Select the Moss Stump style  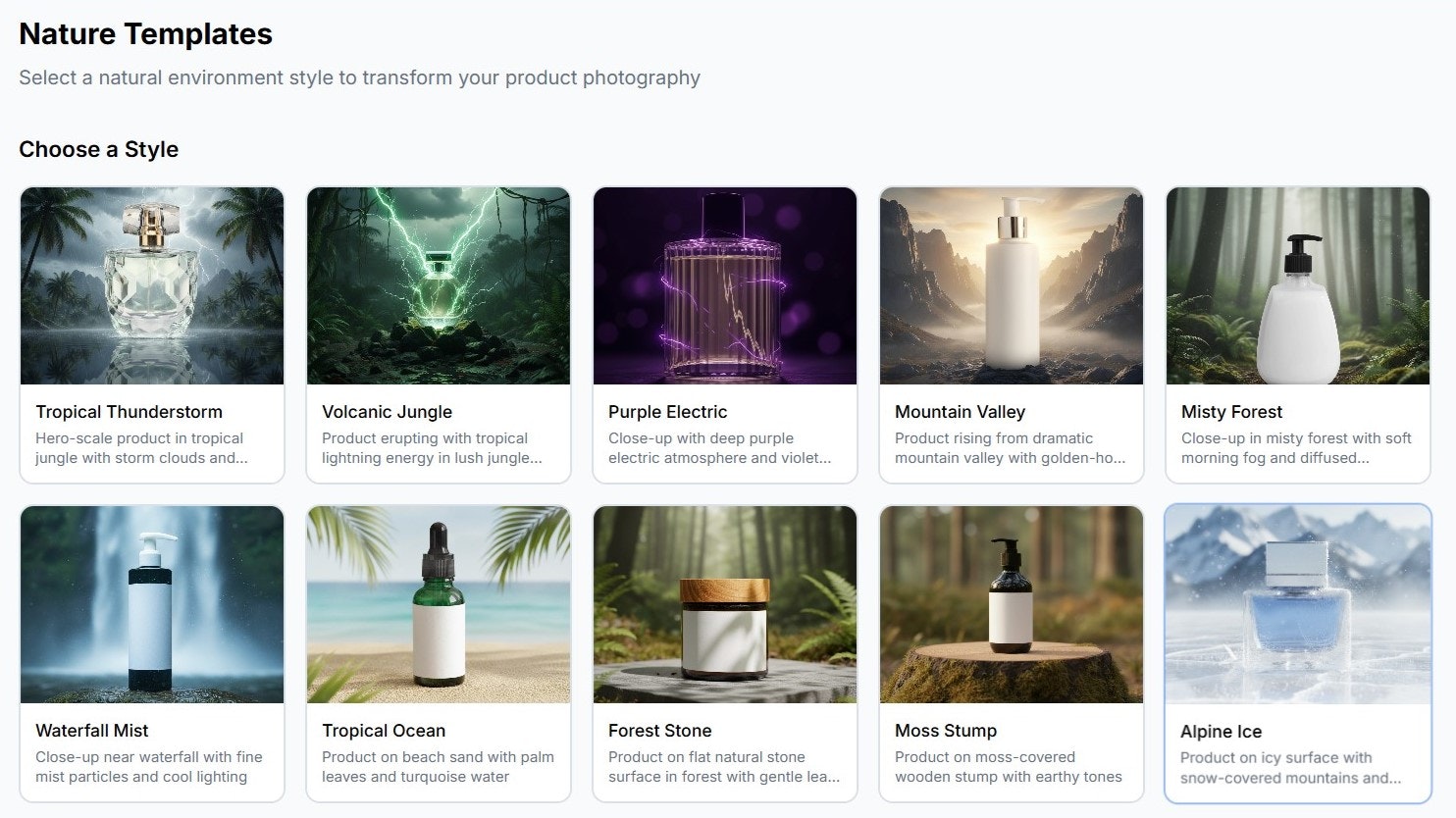(x=1011, y=604)
